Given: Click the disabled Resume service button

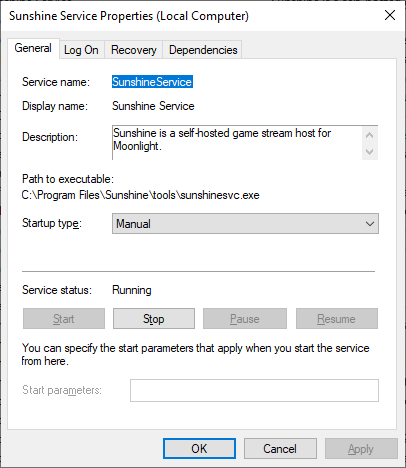Looking at the screenshot, I should pyautogui.click(x=337, y=319).
